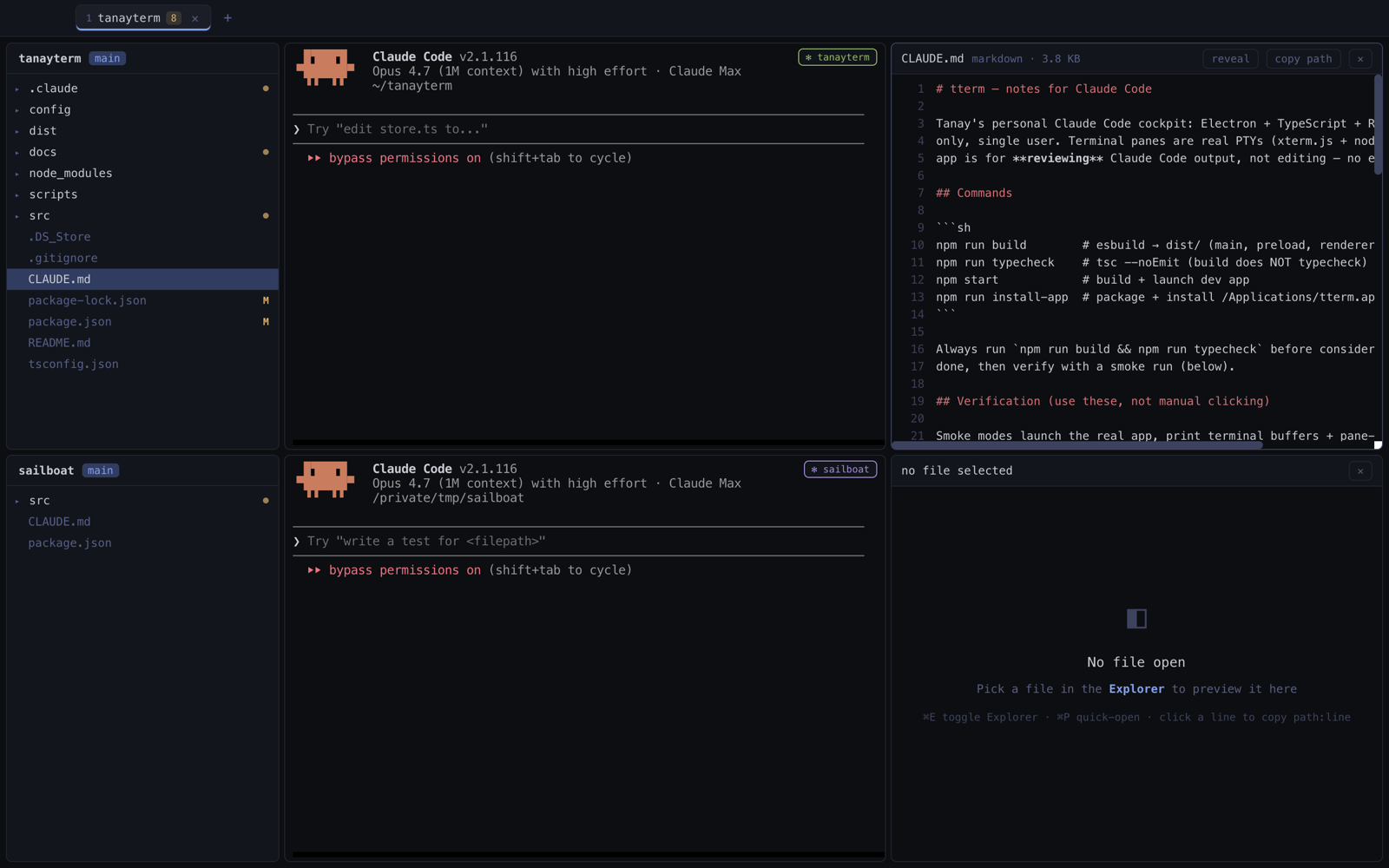Expand the .claude folder

coord(142,89)
